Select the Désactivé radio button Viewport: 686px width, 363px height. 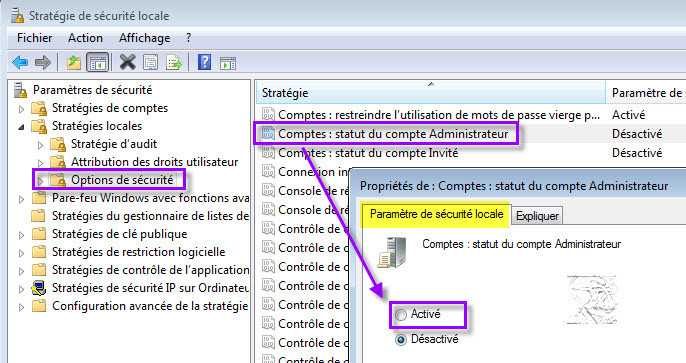401,339
